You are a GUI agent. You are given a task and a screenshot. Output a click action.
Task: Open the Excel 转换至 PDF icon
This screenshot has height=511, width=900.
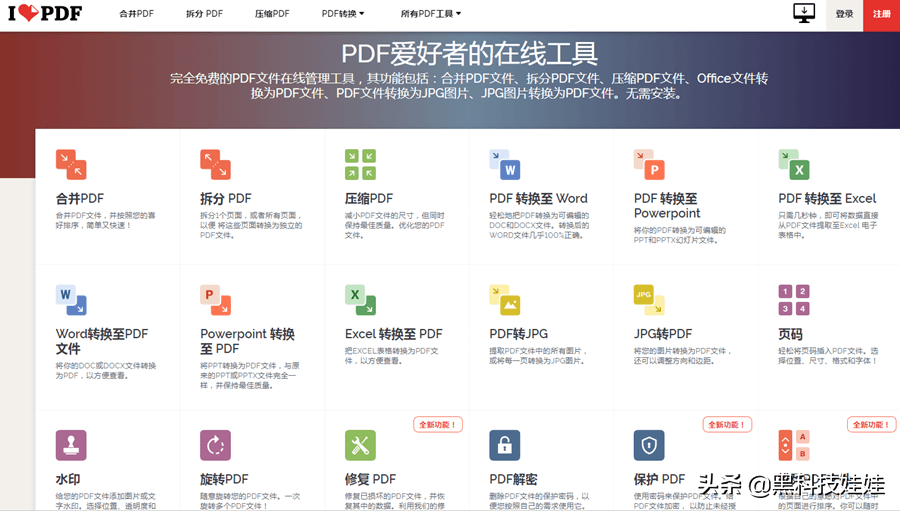360,300
